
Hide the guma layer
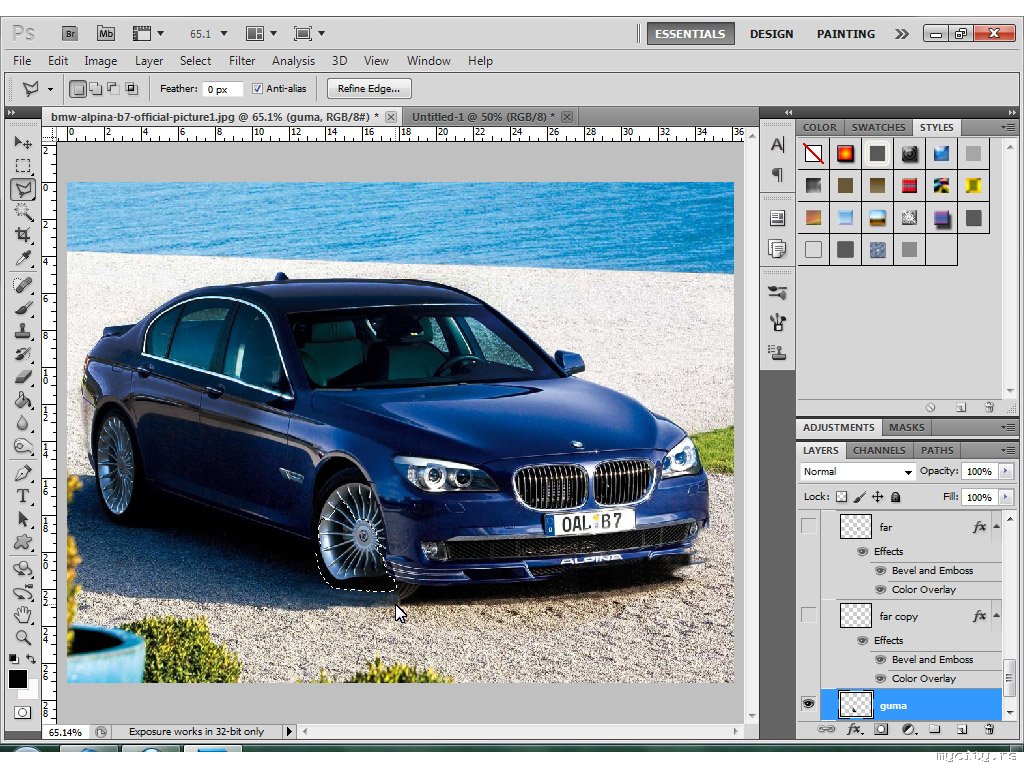[x=808, y=705]
